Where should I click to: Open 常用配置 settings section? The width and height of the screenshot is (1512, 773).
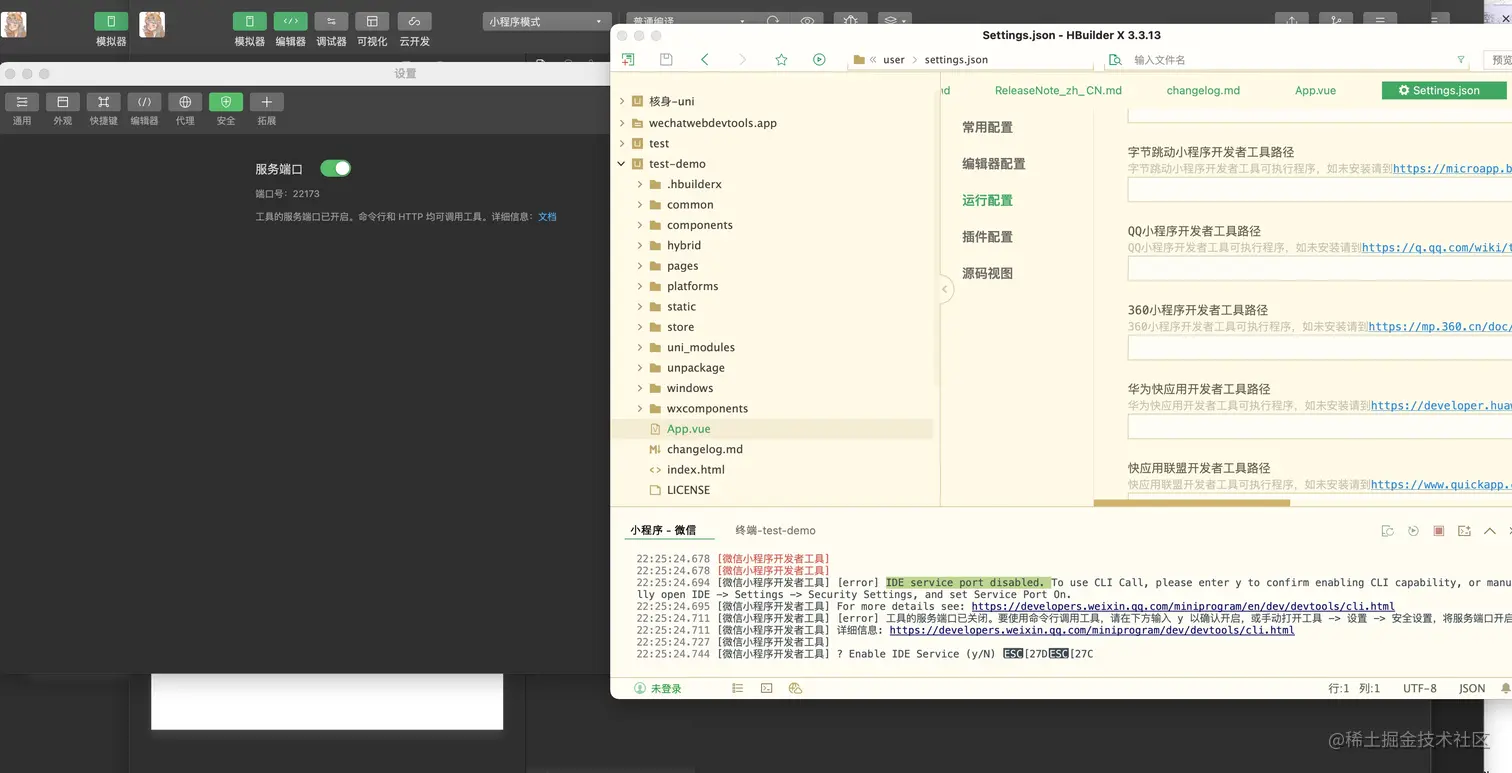pyautogui.click(x=987, y=127)
